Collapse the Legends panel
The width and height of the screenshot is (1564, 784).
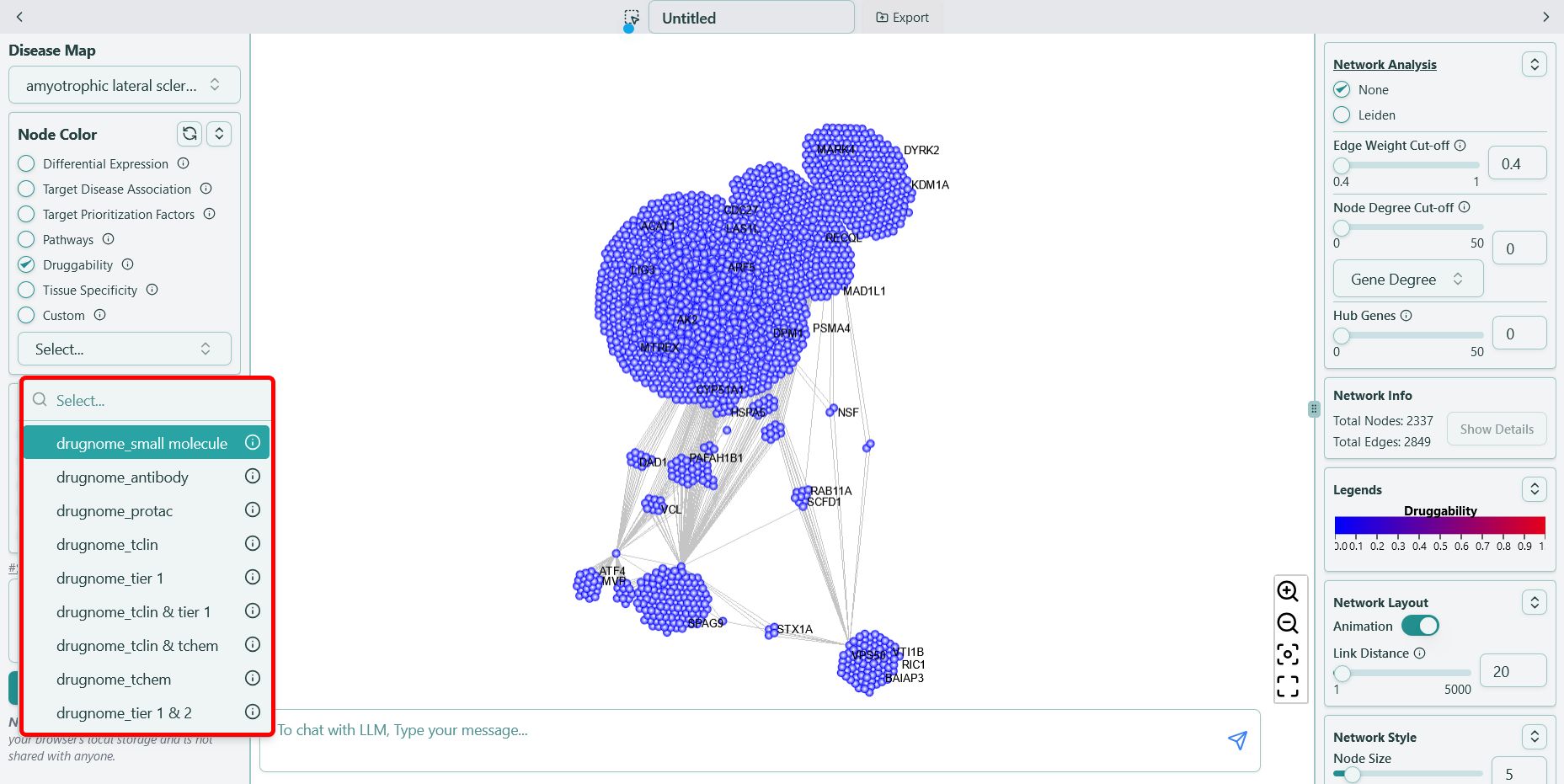pyautogui.click(x=1534, y=489)
